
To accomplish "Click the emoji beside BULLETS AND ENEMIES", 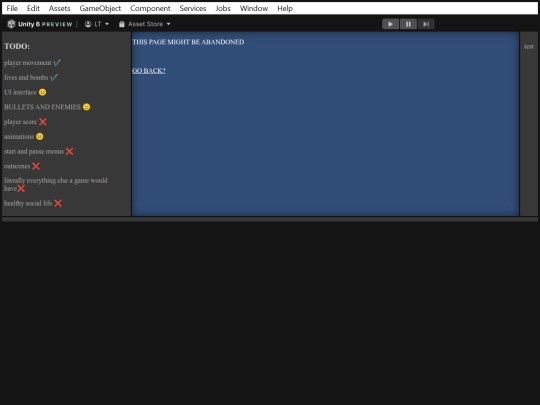I will pyautogui.click(x=86, y=107).
